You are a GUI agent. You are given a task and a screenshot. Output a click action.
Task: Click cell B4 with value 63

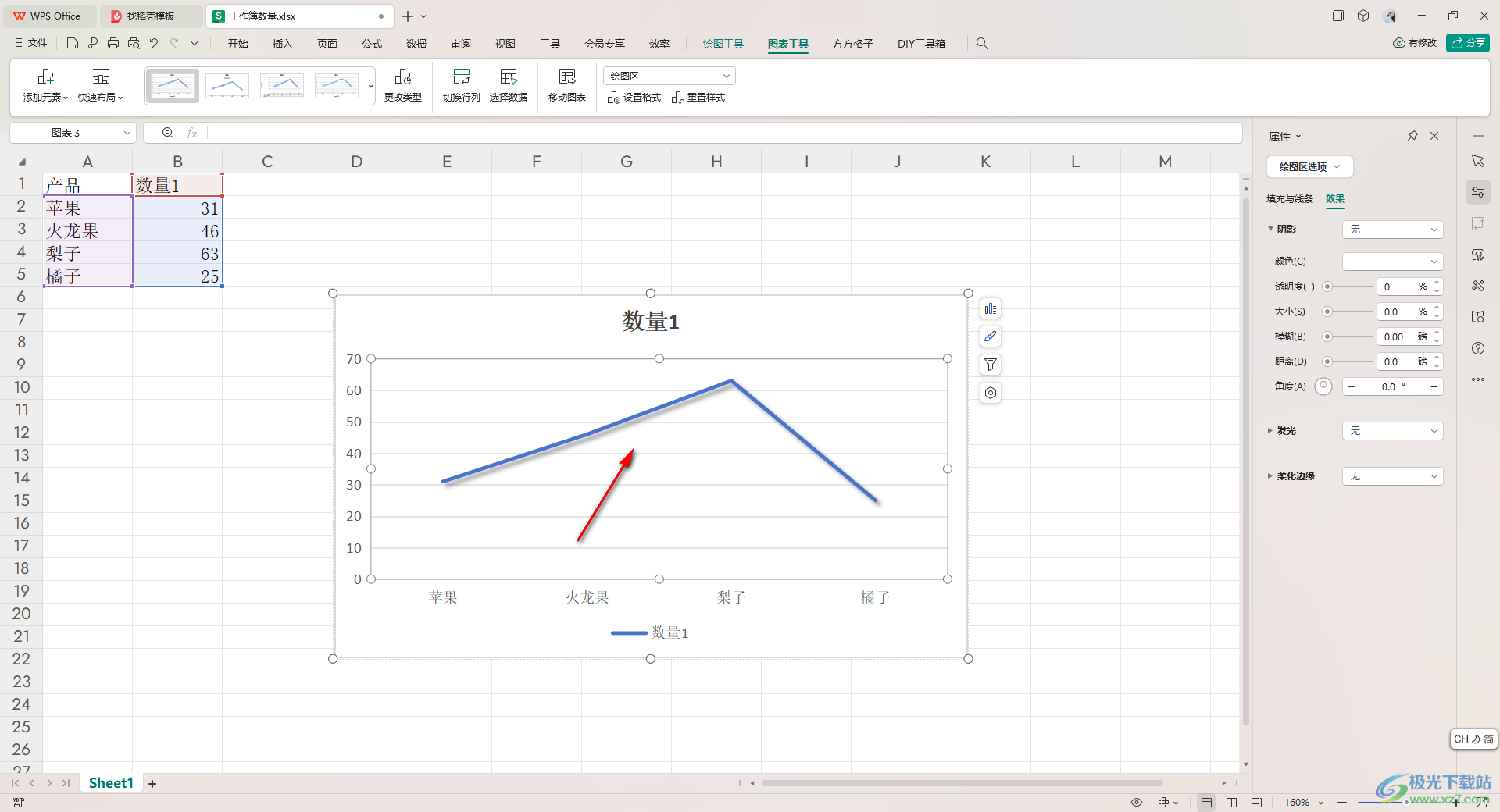[177, 254]
